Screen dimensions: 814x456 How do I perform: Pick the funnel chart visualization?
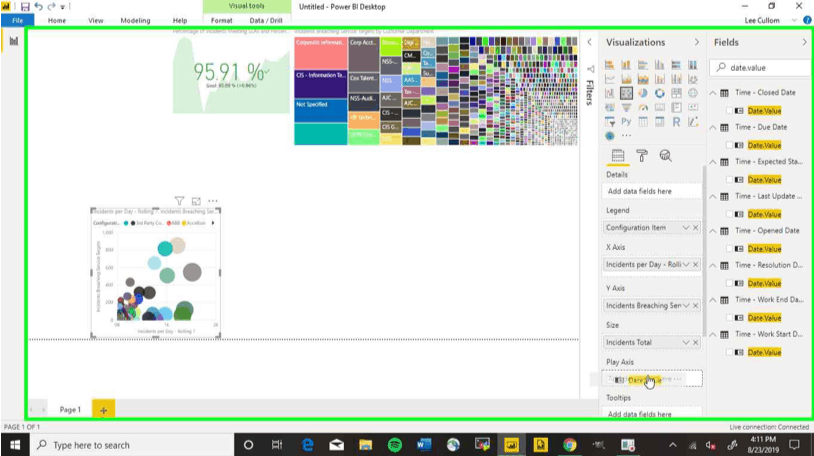point(626,108)
